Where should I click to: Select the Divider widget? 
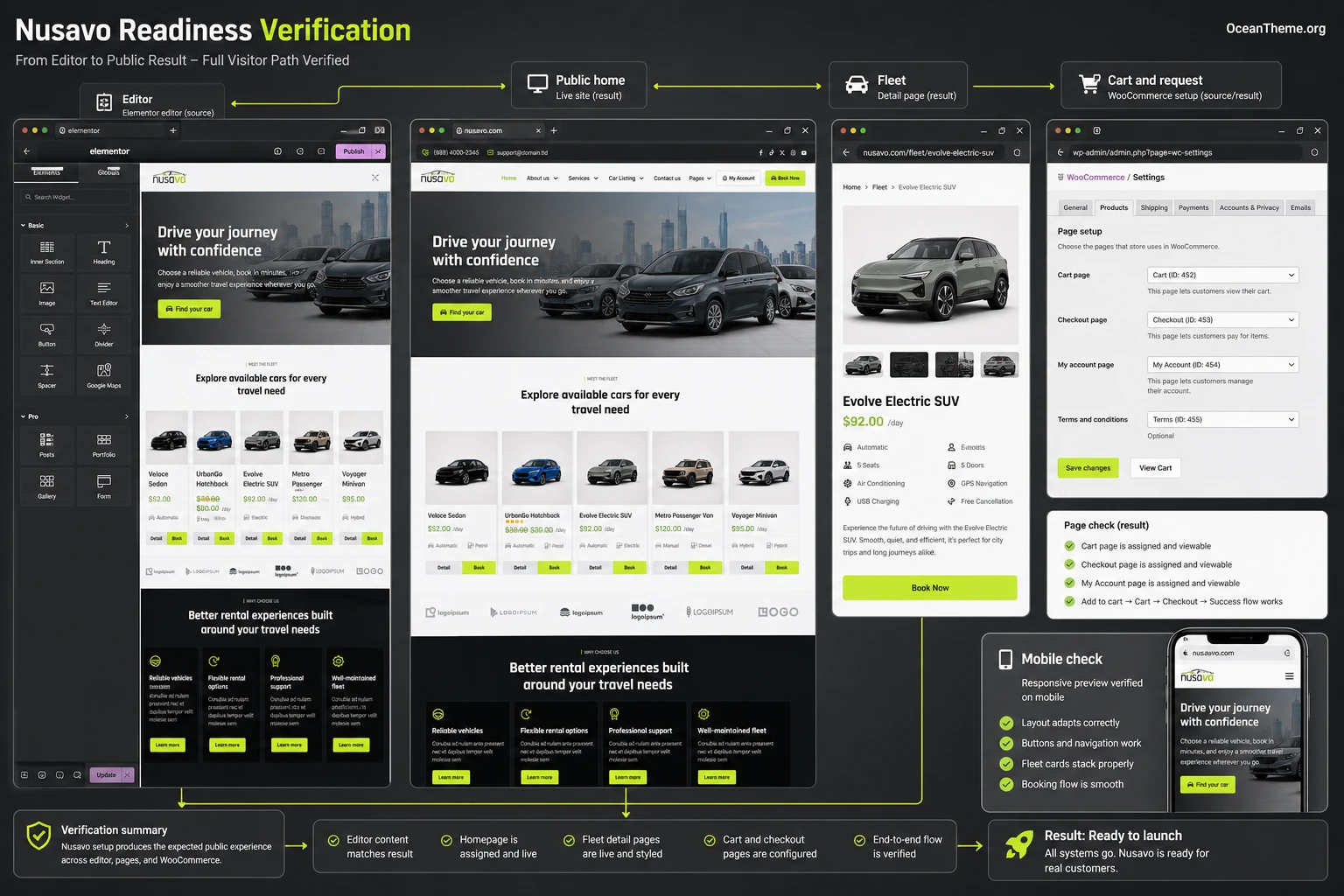104,334
